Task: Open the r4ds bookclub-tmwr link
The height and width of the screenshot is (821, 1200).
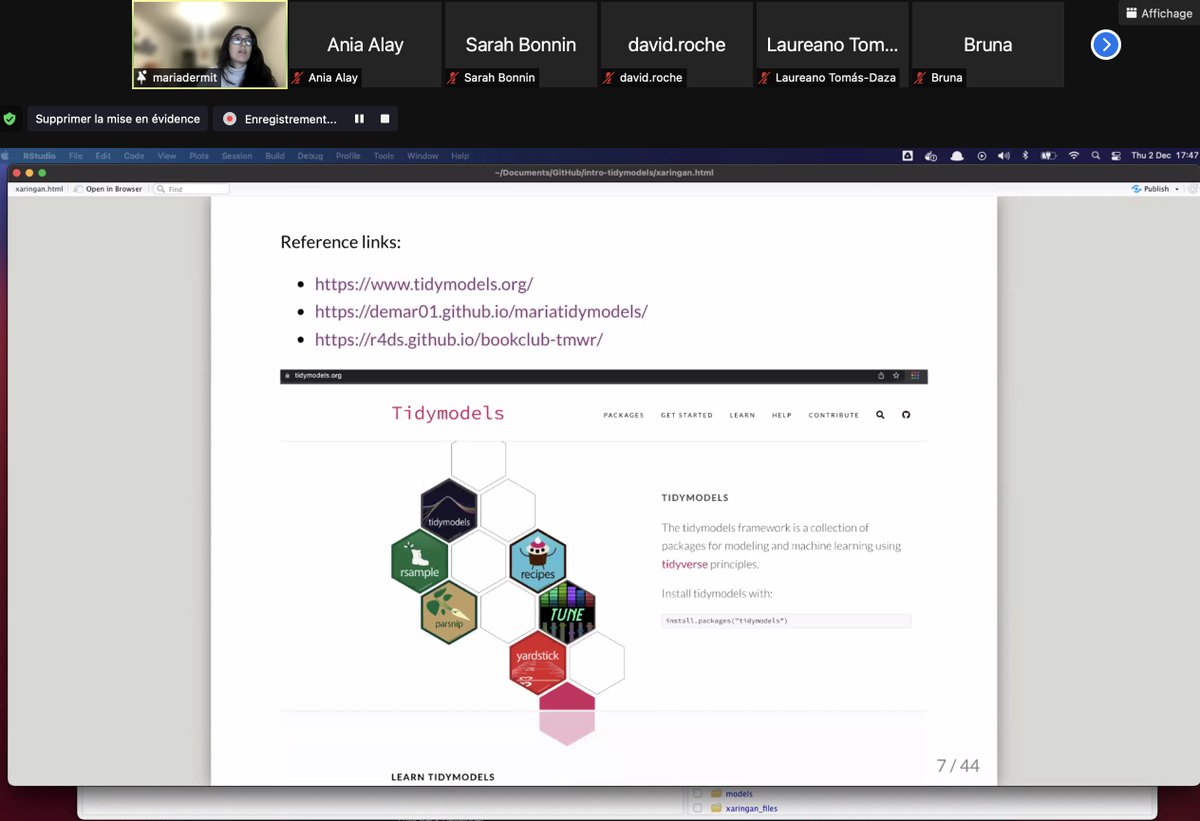Action: click(459, 339)
